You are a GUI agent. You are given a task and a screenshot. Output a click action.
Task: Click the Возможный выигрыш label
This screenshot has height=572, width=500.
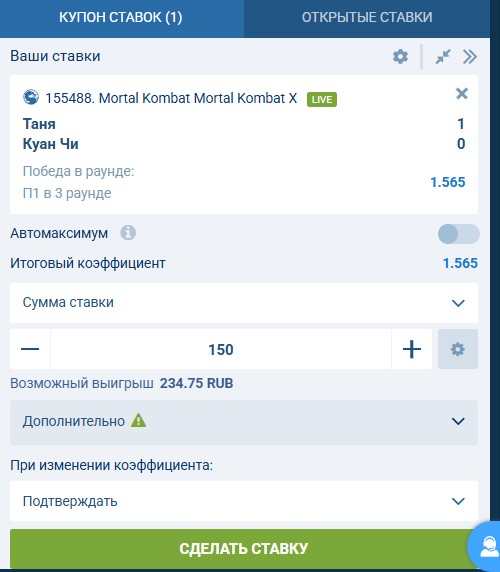click(x=82, y=383)
